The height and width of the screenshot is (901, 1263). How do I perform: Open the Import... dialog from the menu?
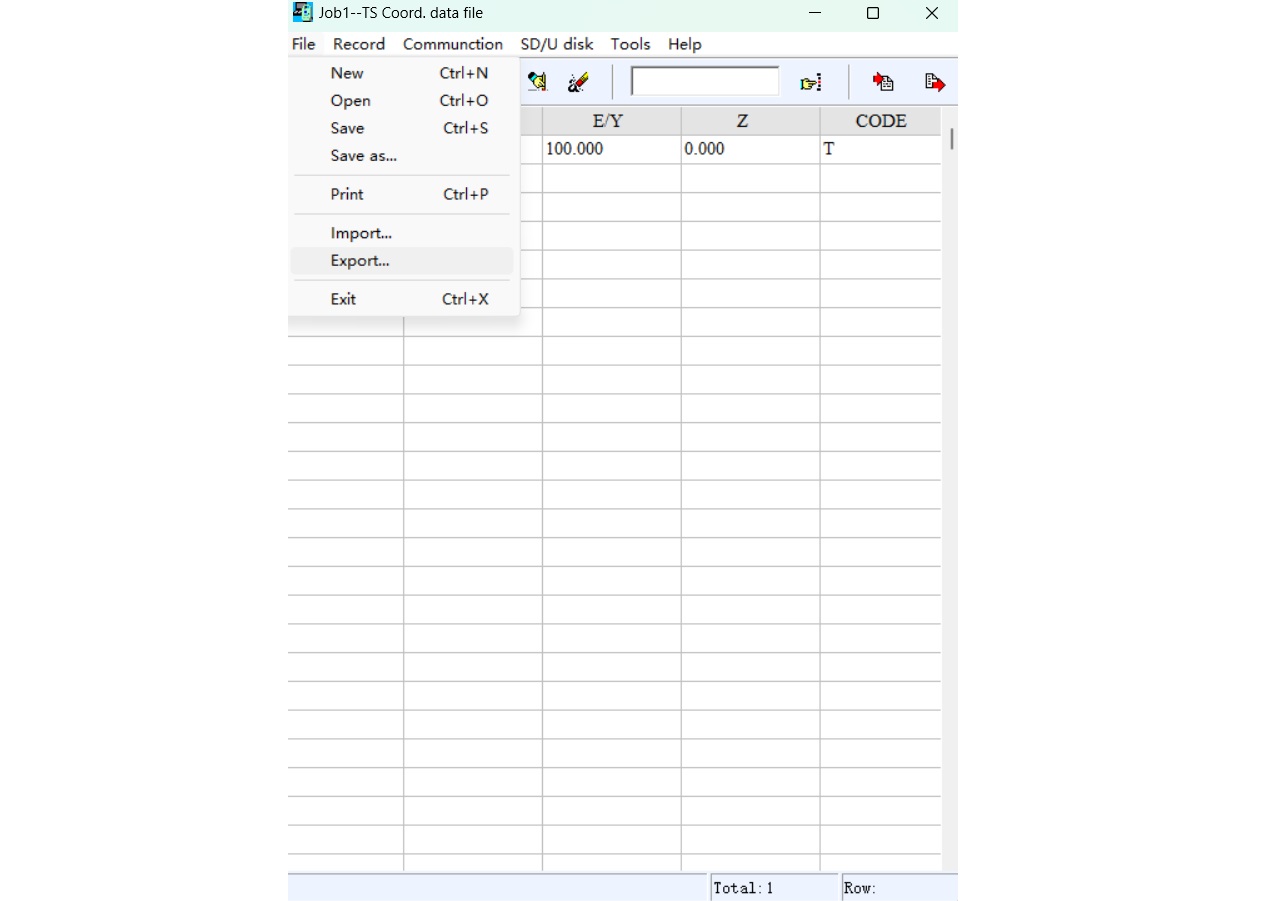click(x=361, y=234)
